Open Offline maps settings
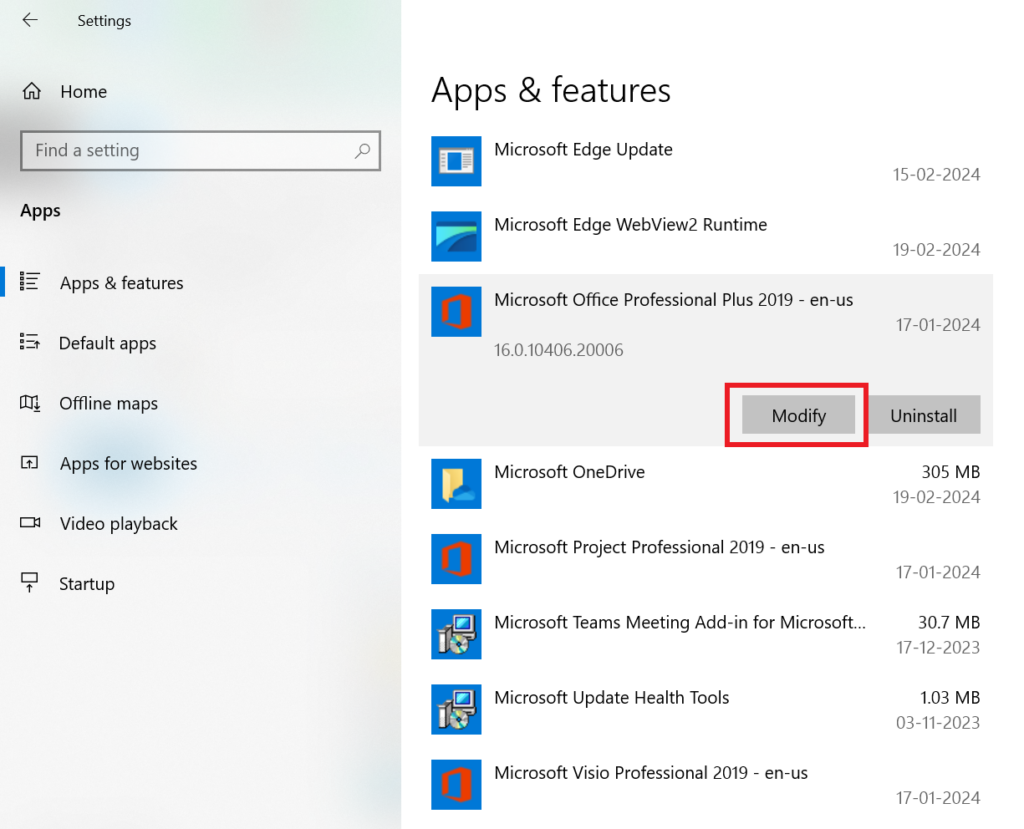 coord(108,403)
